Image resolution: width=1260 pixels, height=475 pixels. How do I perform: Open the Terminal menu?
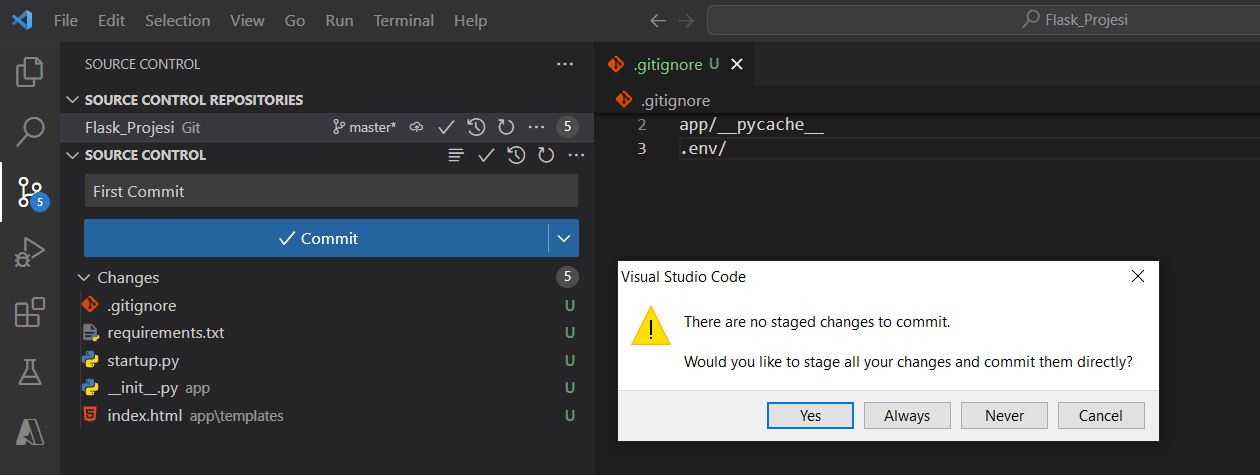click(403, 20)
